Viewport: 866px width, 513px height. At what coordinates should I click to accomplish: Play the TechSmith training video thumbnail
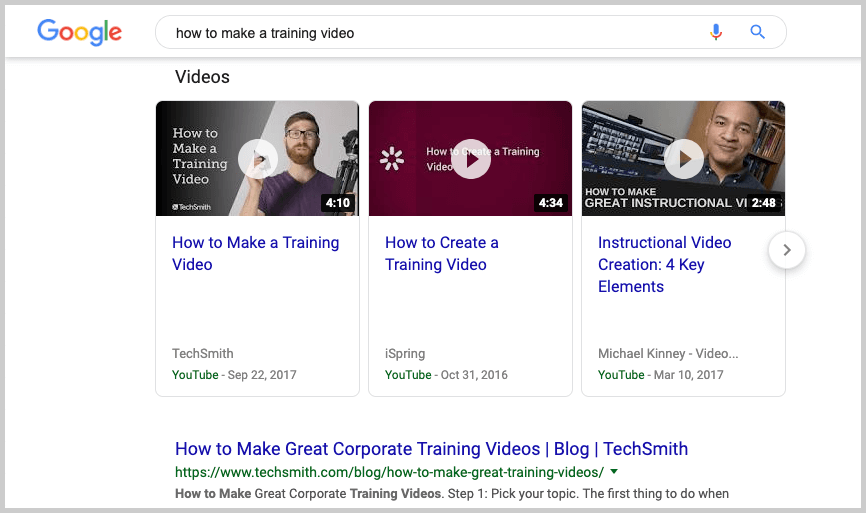[257, 158]
